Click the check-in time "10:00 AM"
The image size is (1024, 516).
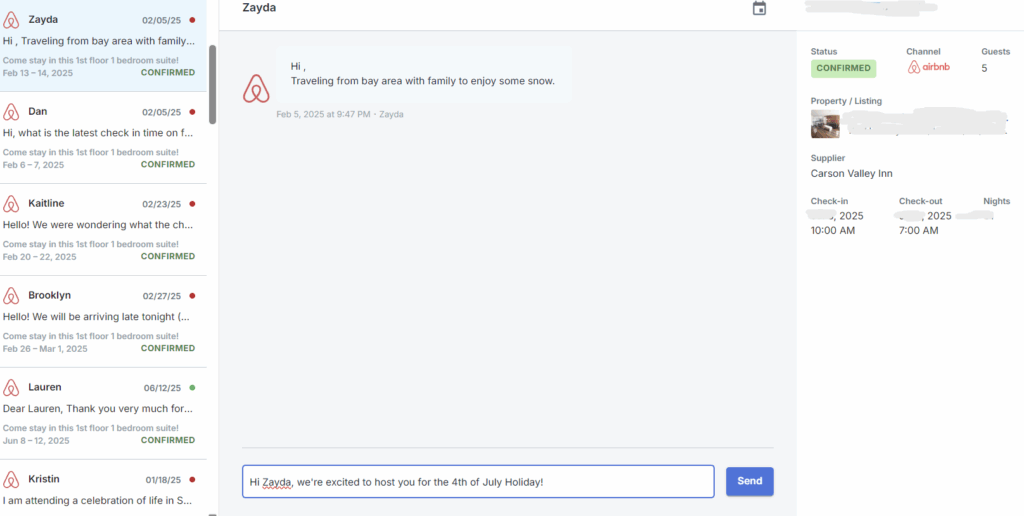(833, 231)
